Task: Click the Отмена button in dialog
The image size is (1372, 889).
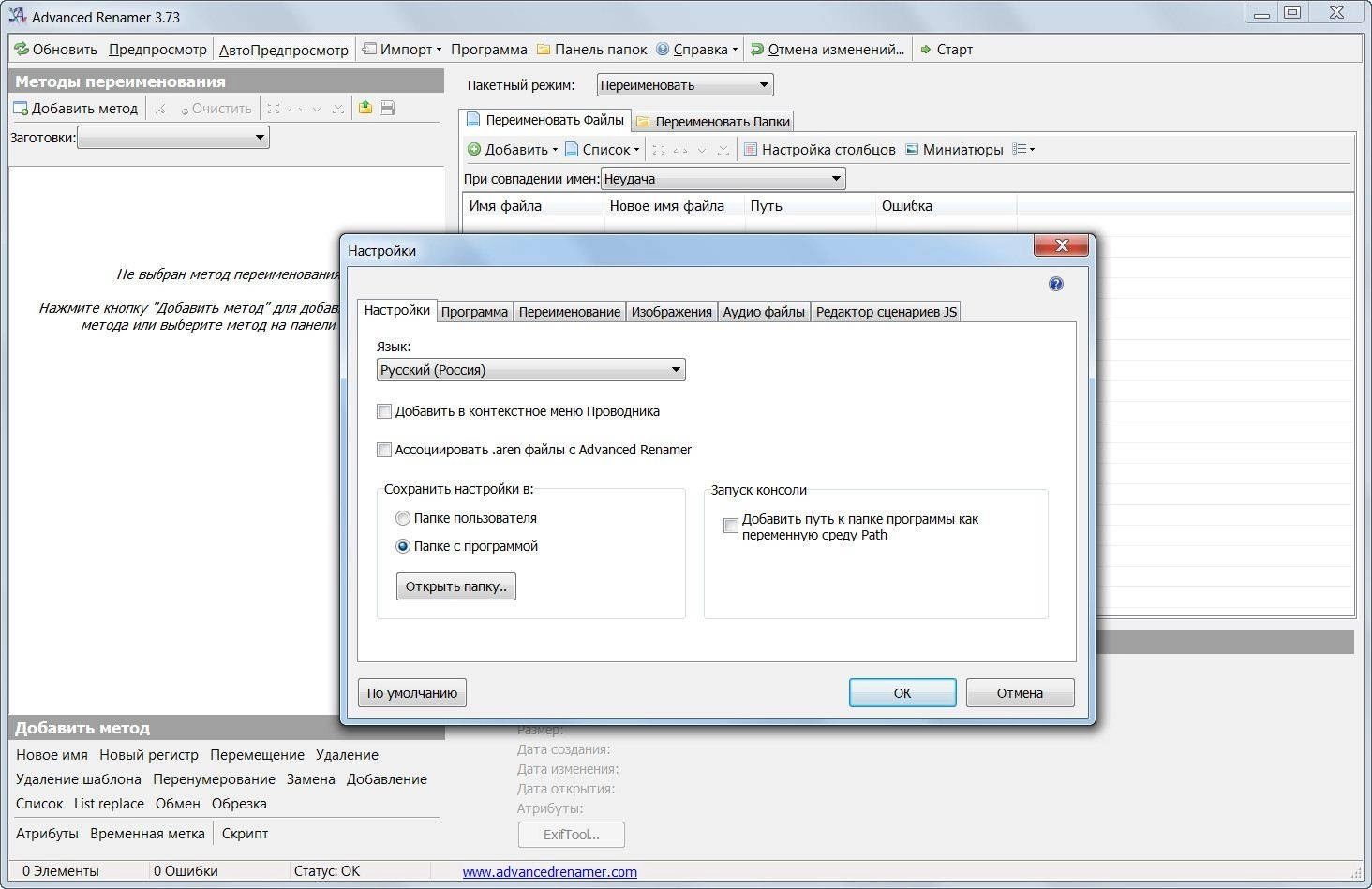Action: 1020,693
